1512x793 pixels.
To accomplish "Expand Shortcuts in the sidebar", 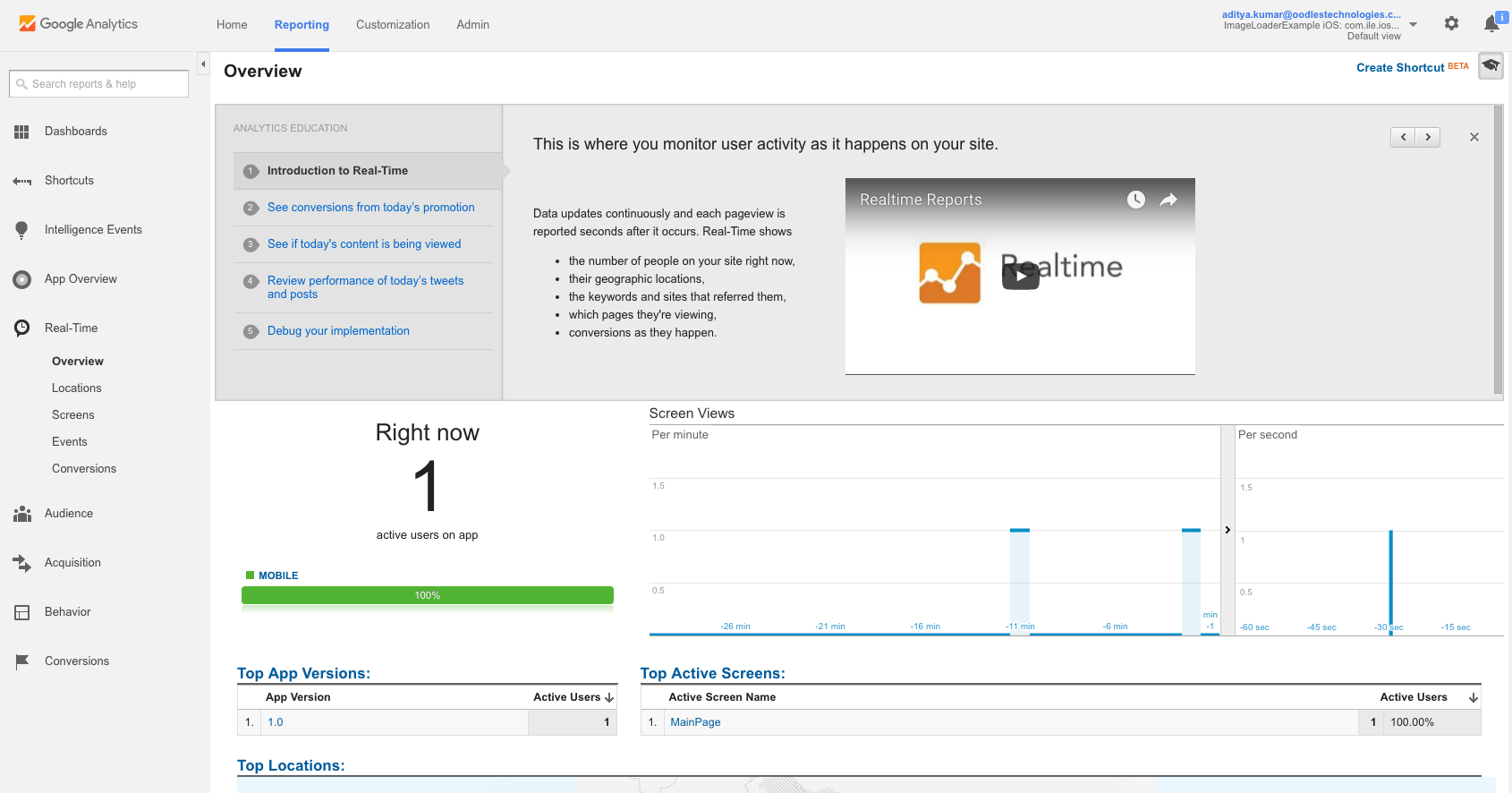I will click(69, 181).
